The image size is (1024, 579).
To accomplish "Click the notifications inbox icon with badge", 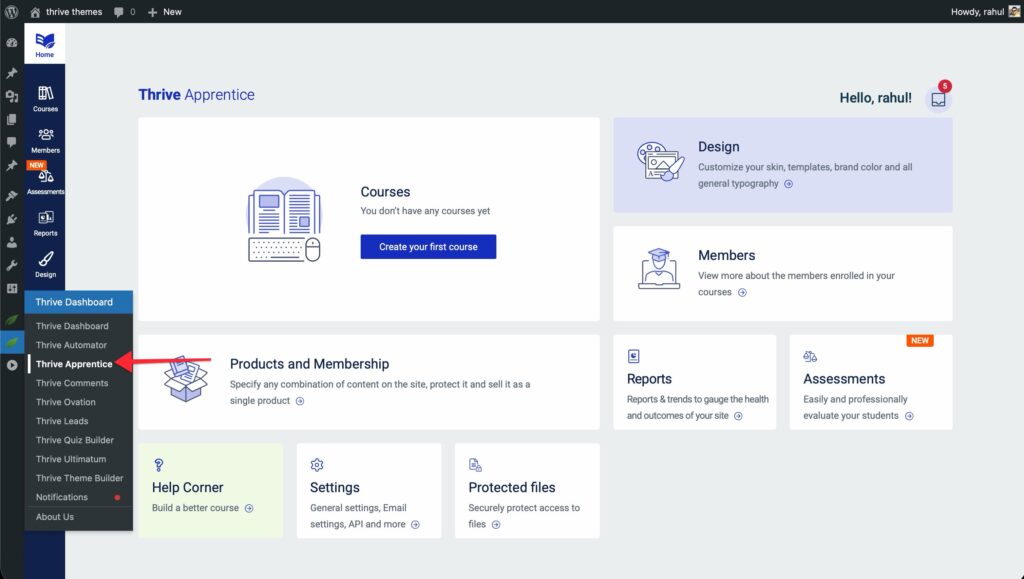I will coord(938,99).
